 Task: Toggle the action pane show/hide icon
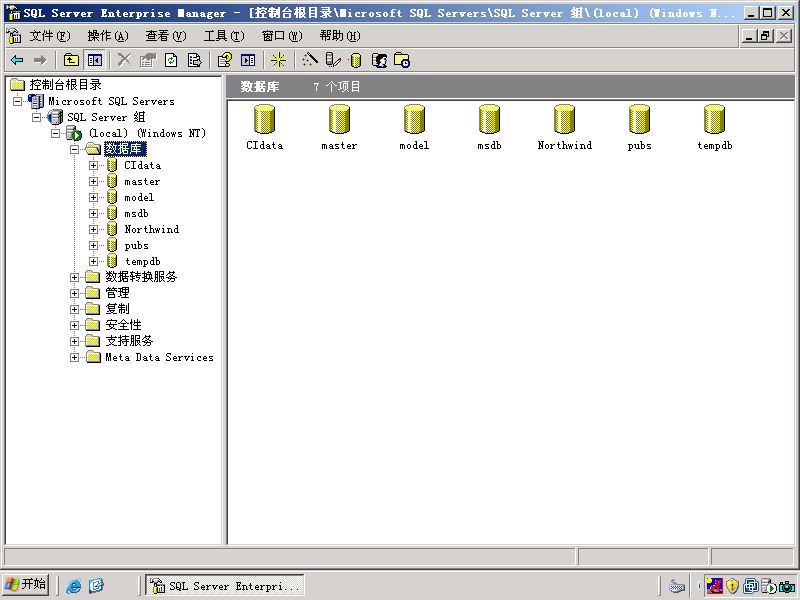coord(248,60)
